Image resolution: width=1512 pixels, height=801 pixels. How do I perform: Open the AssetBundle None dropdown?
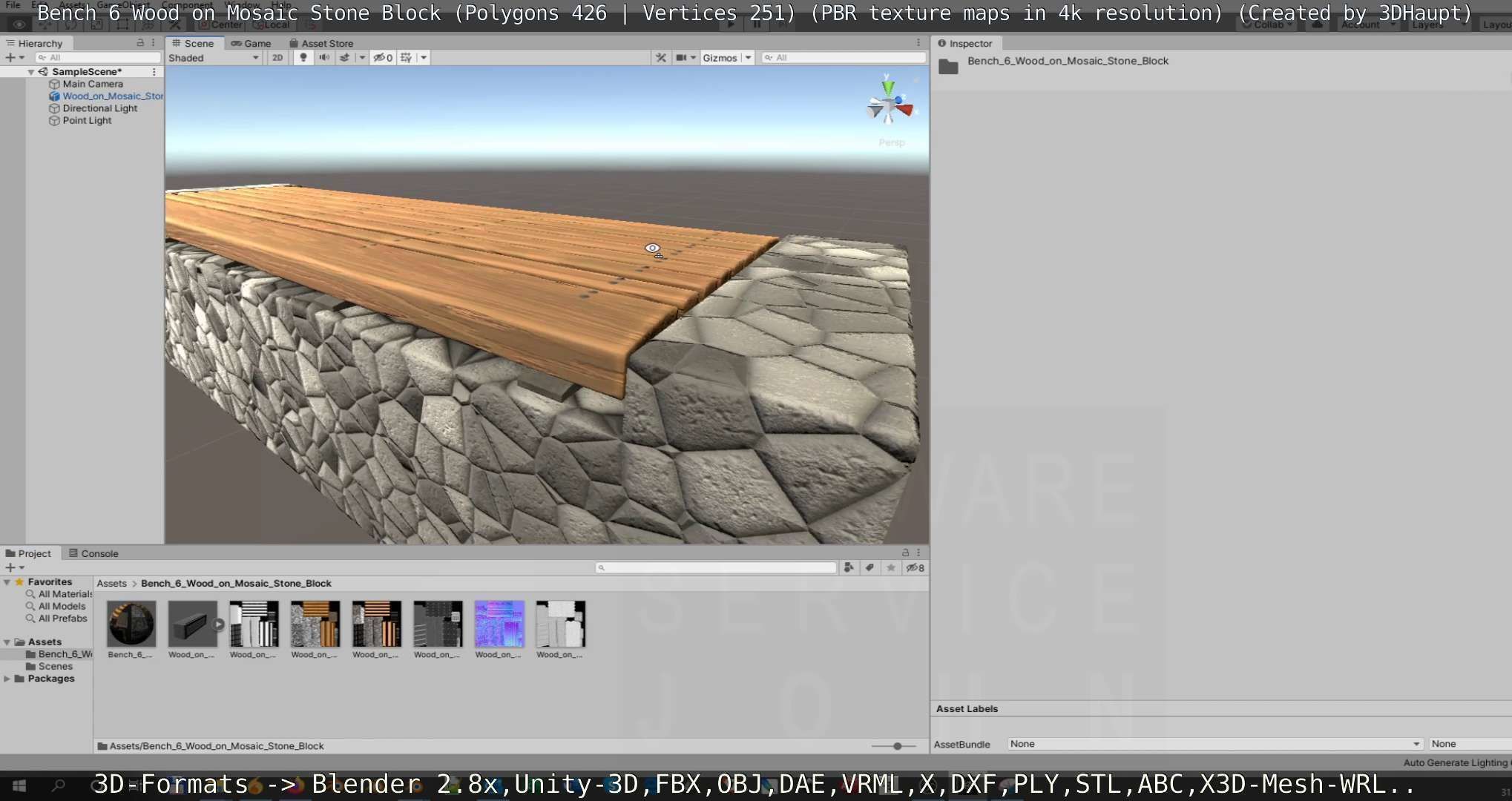point(1215,744)
